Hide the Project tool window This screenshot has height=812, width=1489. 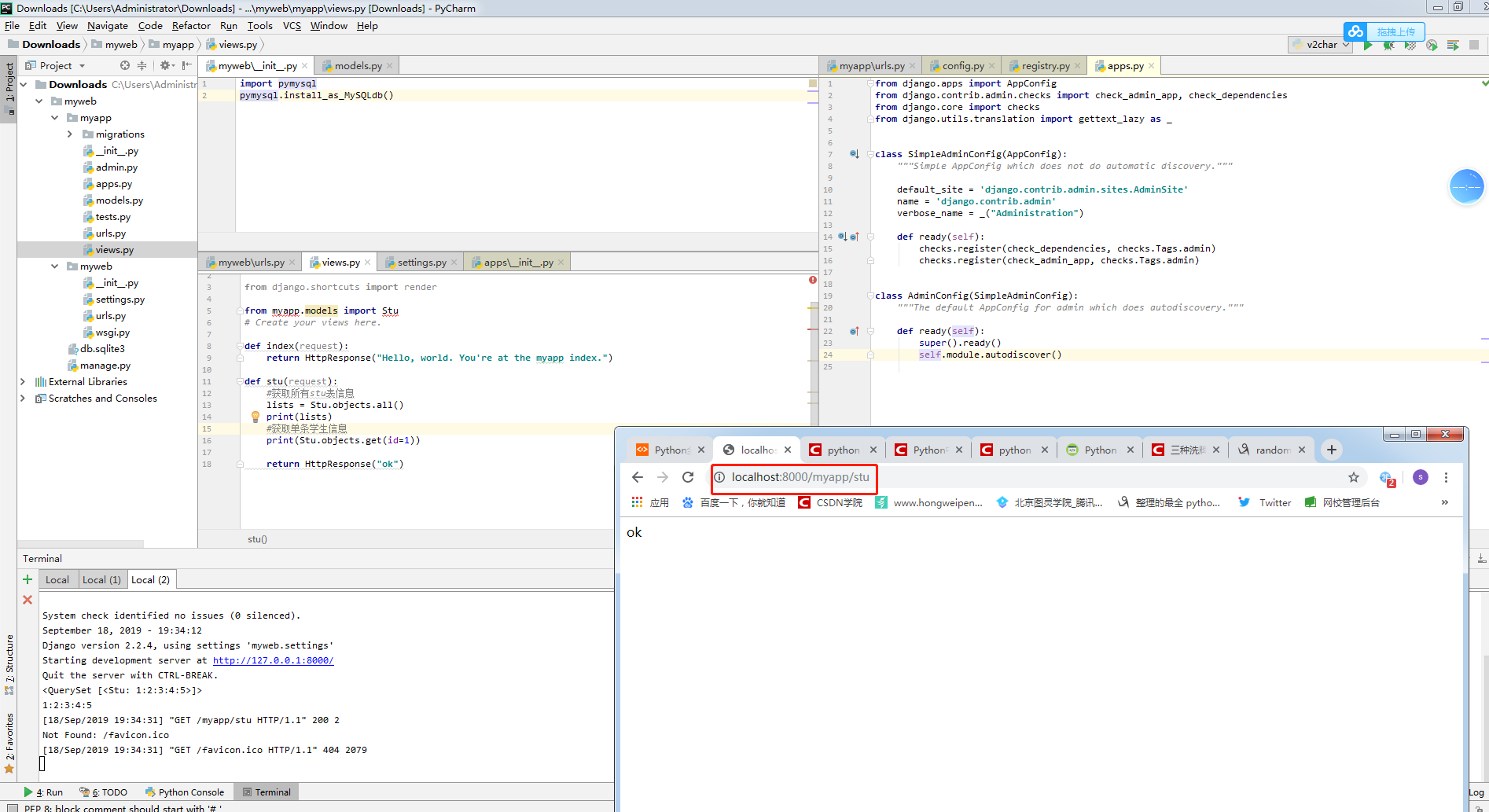pos(187,65)
